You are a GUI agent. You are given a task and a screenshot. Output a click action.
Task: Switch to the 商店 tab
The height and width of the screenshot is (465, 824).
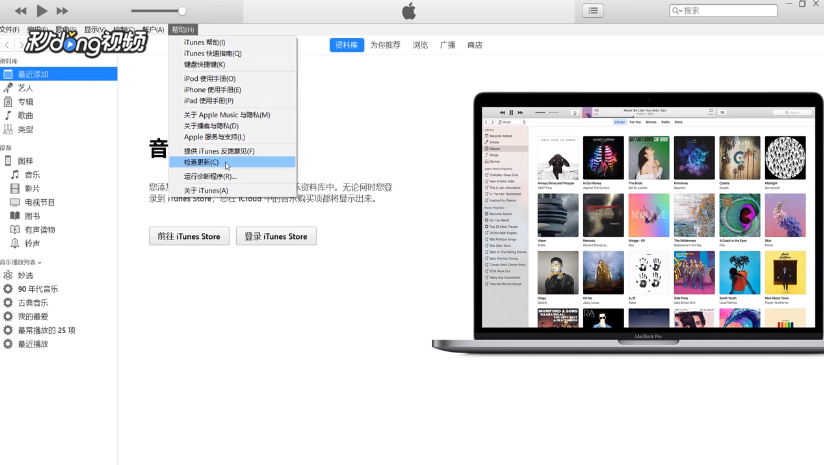coord(475,45)
